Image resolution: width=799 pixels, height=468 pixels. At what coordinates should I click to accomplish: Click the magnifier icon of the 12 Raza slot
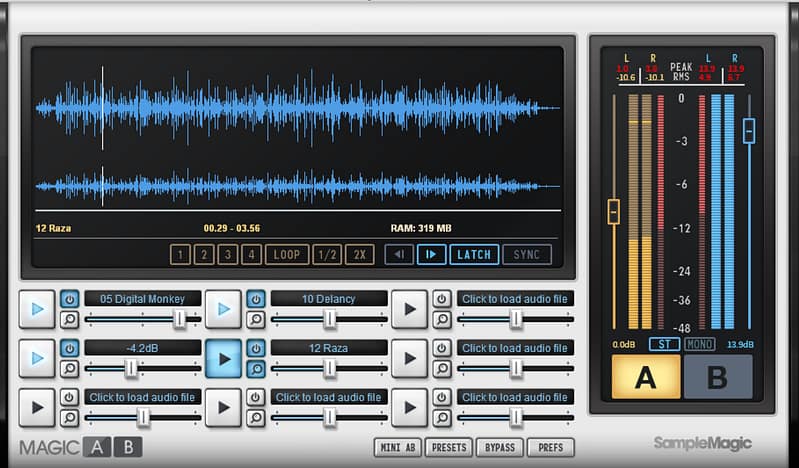[x=256, y=369]
